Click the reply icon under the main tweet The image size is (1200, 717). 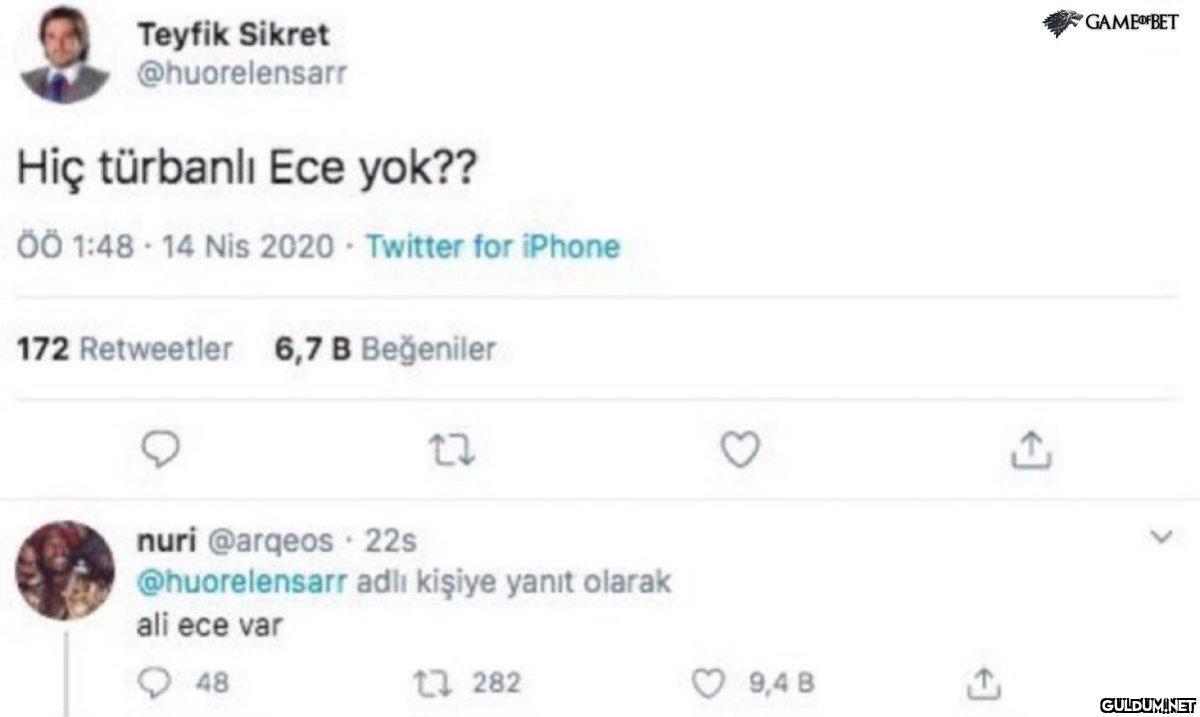pyautogui.click(x=158, y=452)
